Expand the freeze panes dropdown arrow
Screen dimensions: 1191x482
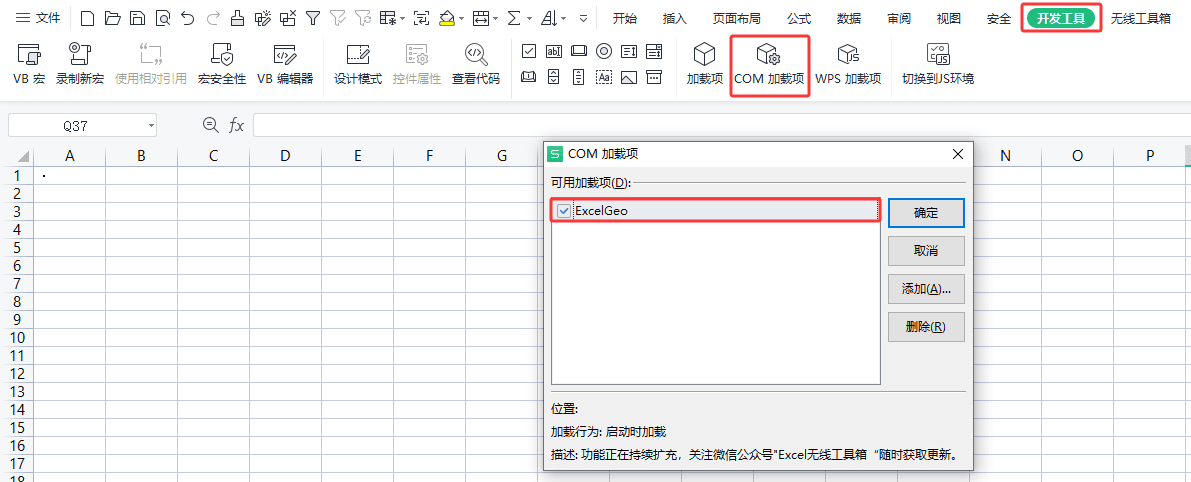[x=402, y=19]
